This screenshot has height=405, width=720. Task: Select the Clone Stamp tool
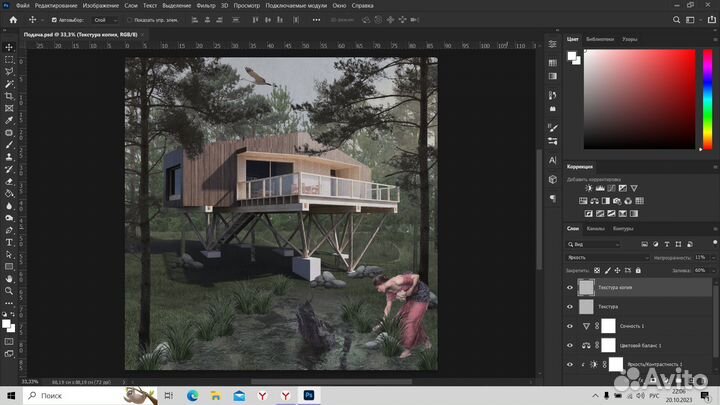[x=9, y=157]
